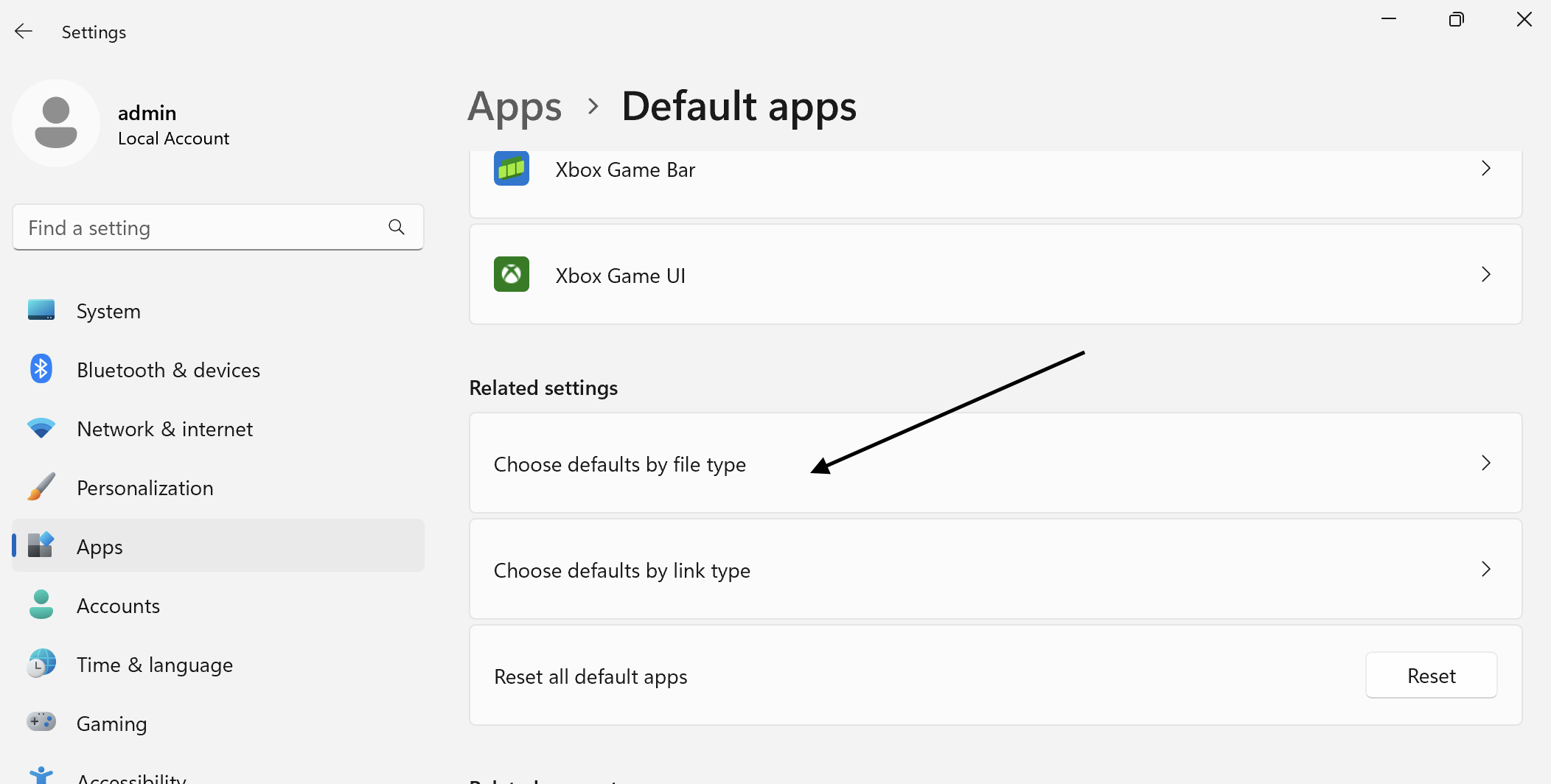Expand the Xbox Game UI entry
This screenshot has height=784, width=1551.
pos(1486,274)
